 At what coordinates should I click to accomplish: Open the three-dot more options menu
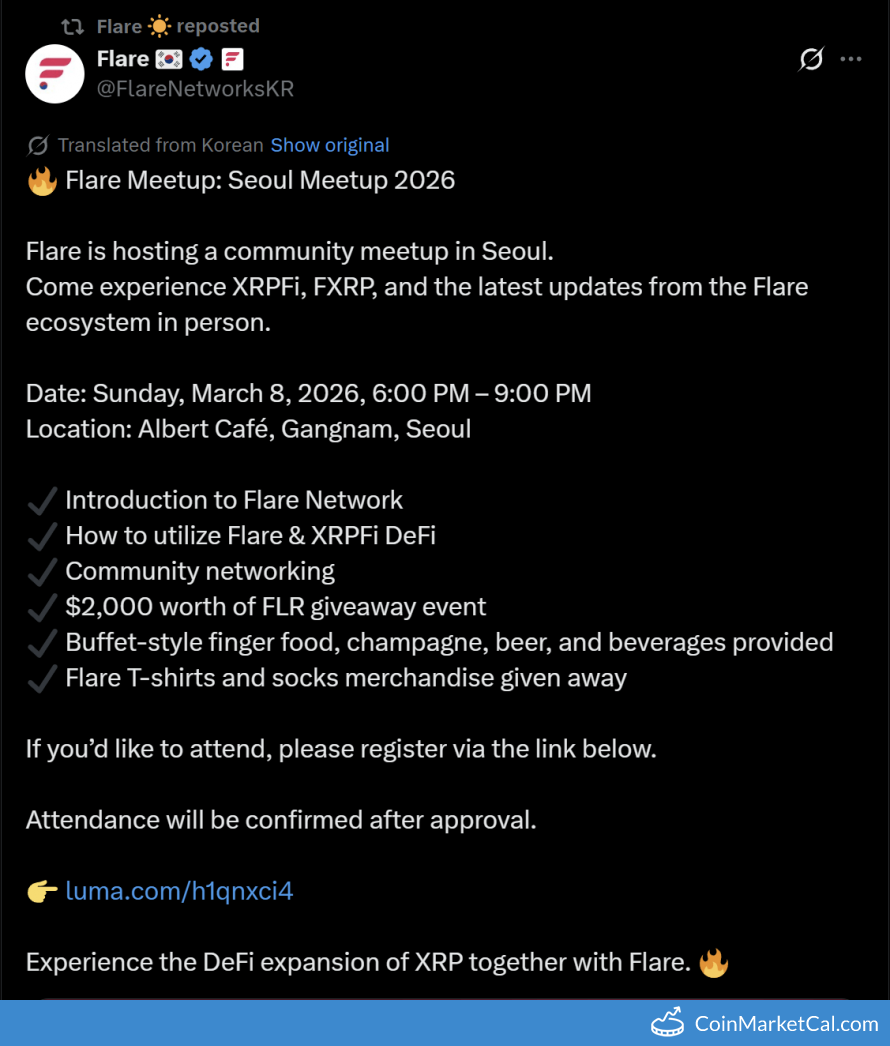[851, 59]
